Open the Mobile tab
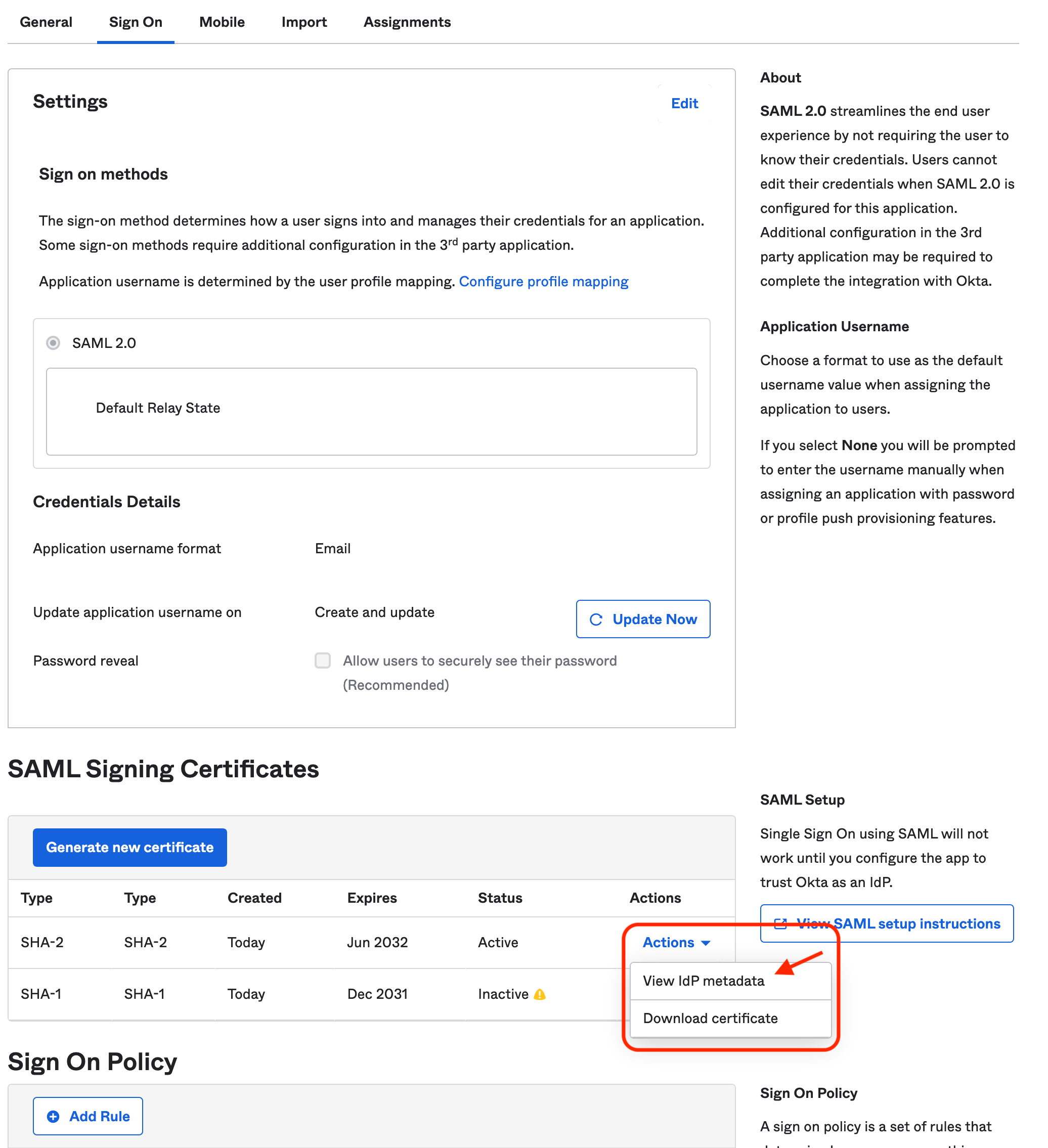 click(x=222, y=22)
